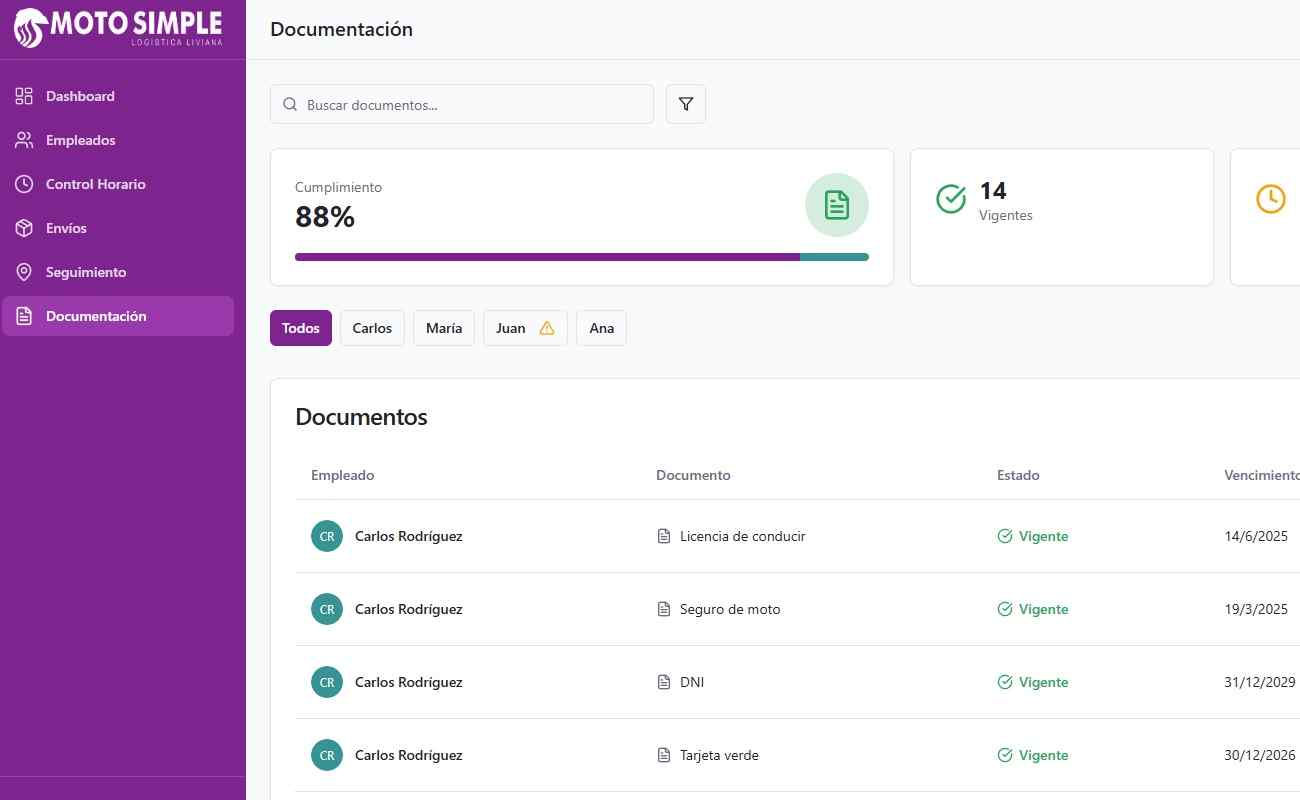The image size is (1300, 800).
Task: Sort by the Documento column header
Action: click(693, 475)
